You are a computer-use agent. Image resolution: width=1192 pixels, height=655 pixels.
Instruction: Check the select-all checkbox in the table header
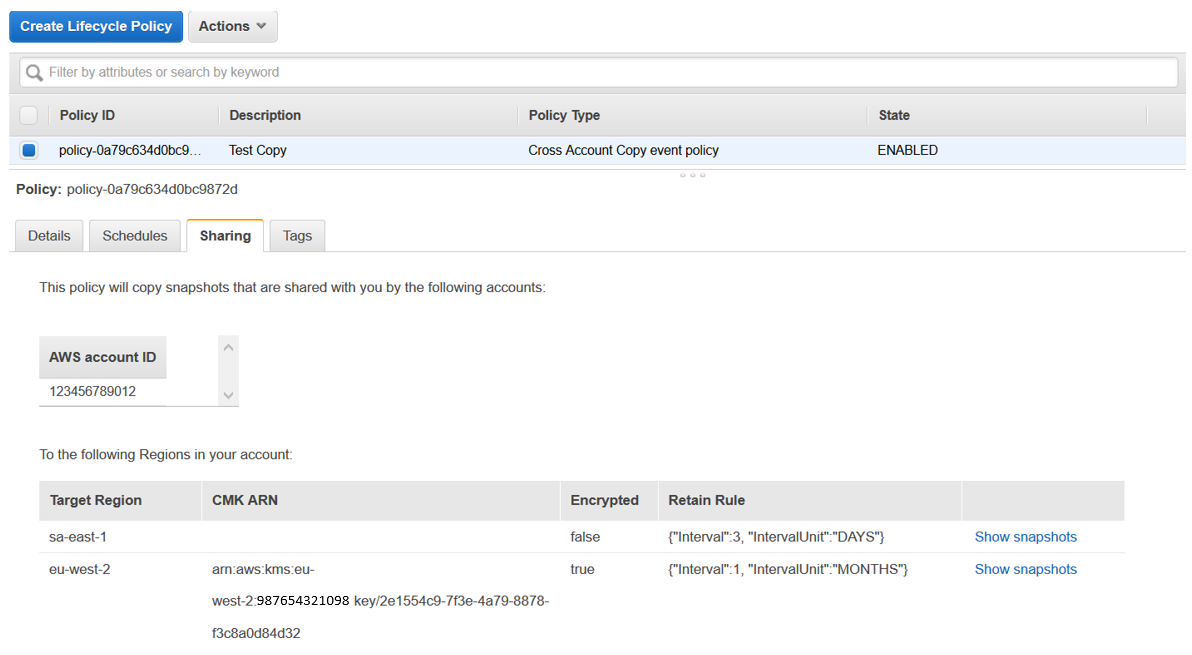coord(29,115)
